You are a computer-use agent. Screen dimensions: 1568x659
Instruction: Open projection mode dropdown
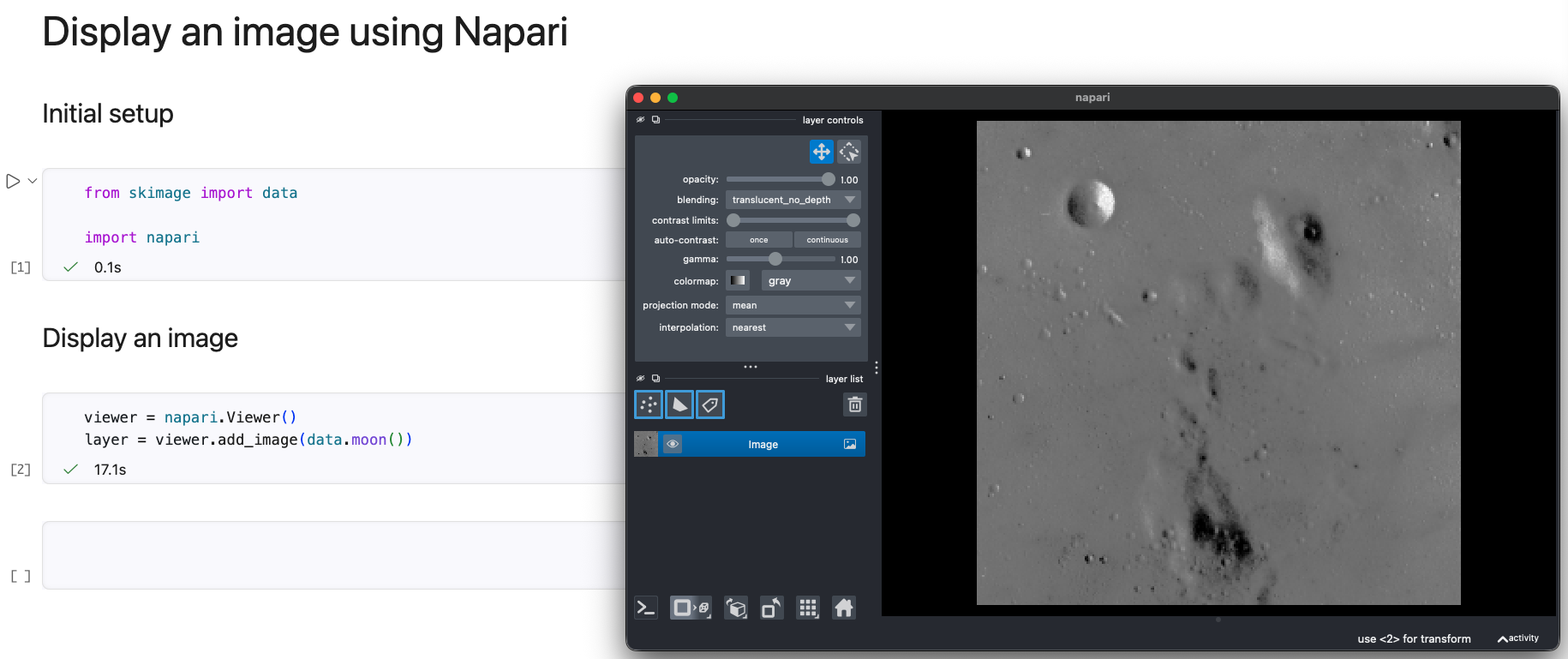click(x=793, y=305)
